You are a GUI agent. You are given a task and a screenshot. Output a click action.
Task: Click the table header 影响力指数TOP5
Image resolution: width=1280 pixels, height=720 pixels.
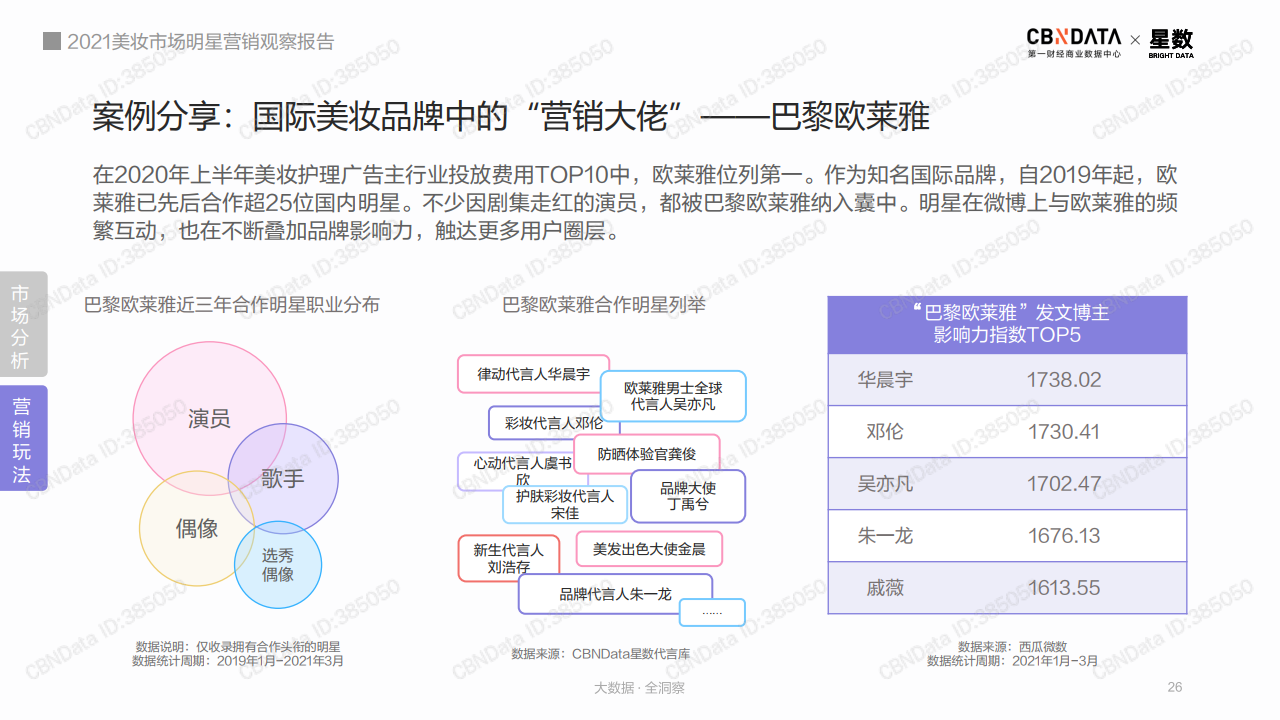point(1007,324)
